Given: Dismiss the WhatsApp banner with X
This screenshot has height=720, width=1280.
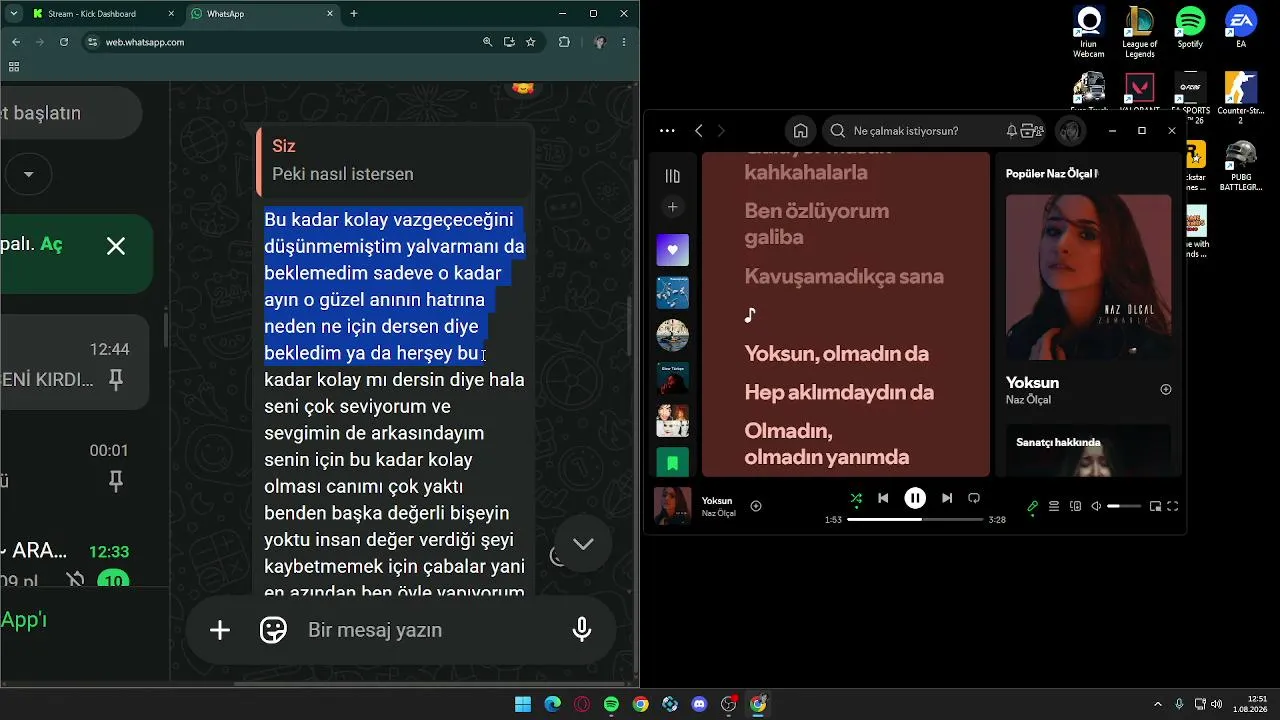Looking at the screenshot, I should pyautogui.click(x=116, y=246).
